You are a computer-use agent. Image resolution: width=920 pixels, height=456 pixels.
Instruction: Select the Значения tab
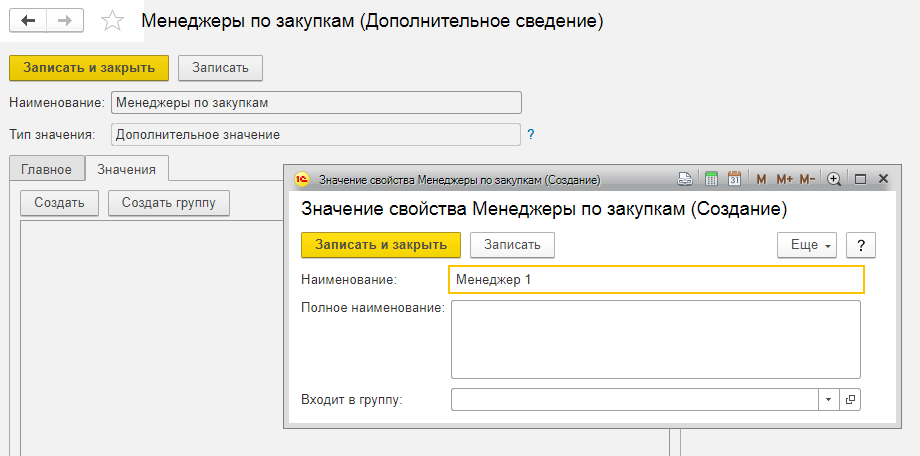[126, 169]
